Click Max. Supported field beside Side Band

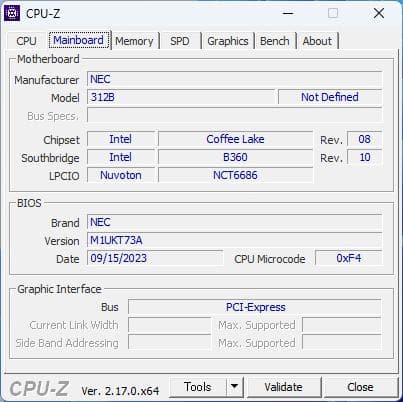tap(342, 343)
